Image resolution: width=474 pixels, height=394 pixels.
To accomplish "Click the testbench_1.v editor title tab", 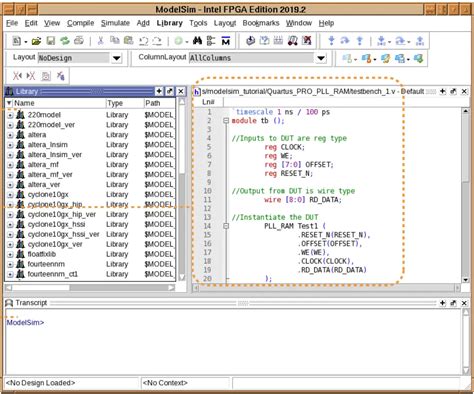I will pos(313,91).
